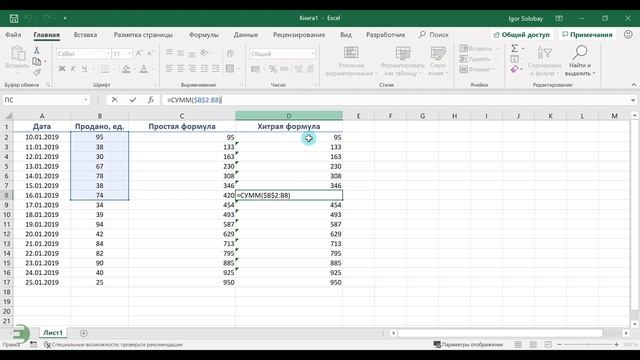This screenshot has height=360, width=640.
Task: Toggle Top Align vertical alignment
Action: point(169,53)
